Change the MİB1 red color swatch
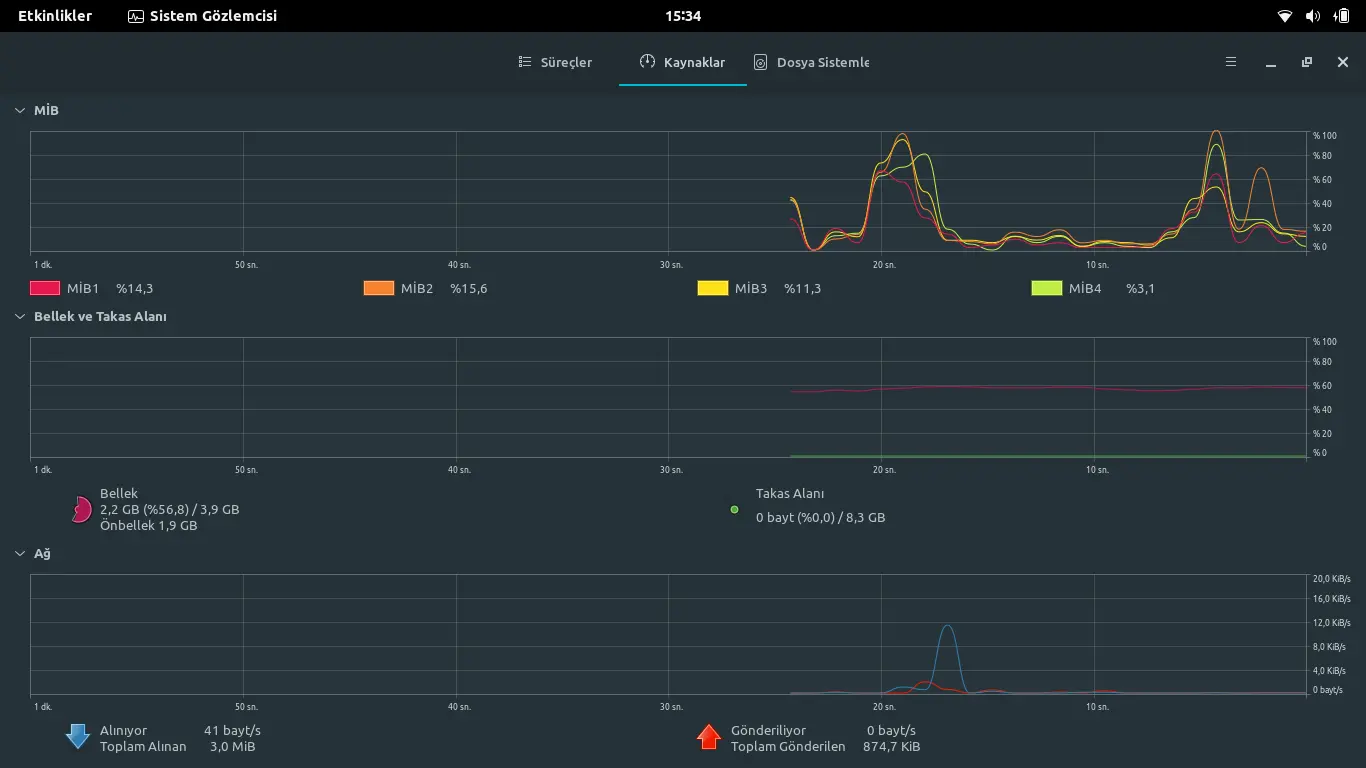Image resolution: width=1366 pixels, height=768 pixels. point(46,288)
